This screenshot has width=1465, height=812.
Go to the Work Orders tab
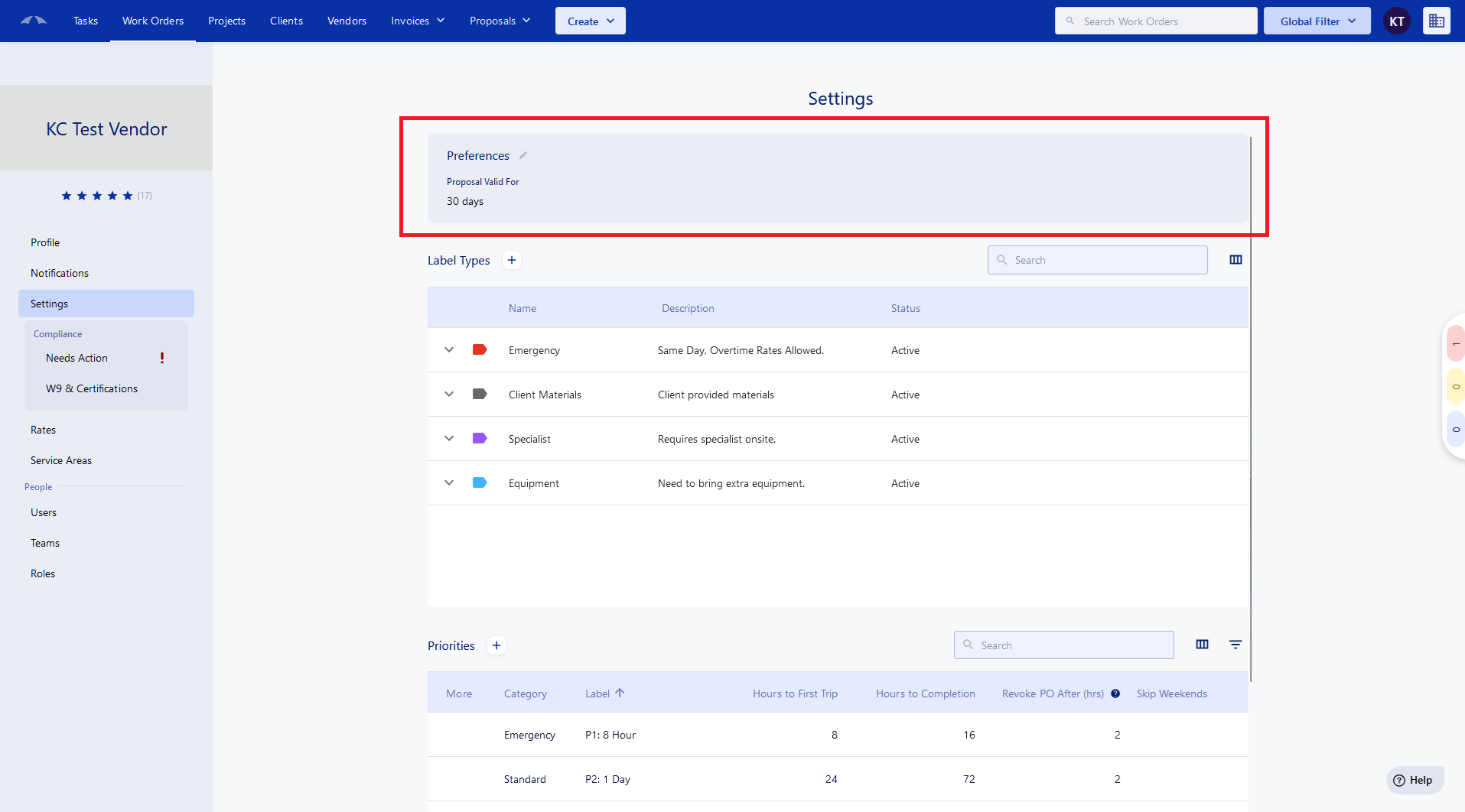click(x=153, y=21)
